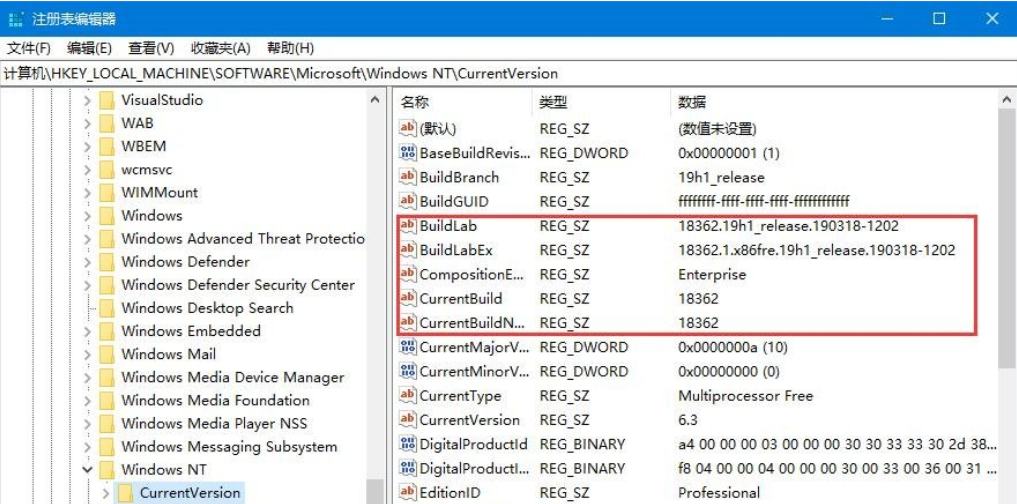Collapse the Windows NT key

pos(88,470)
